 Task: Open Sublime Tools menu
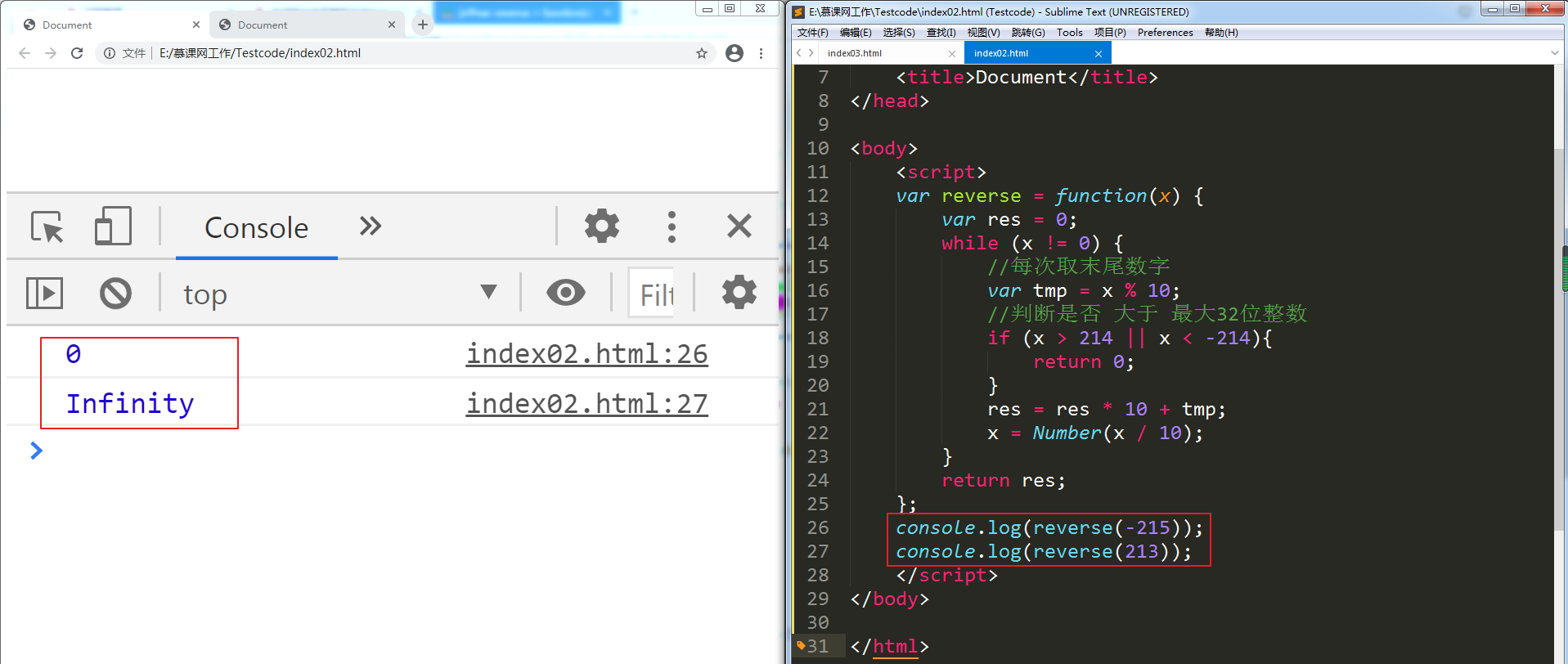(1069, 33)
